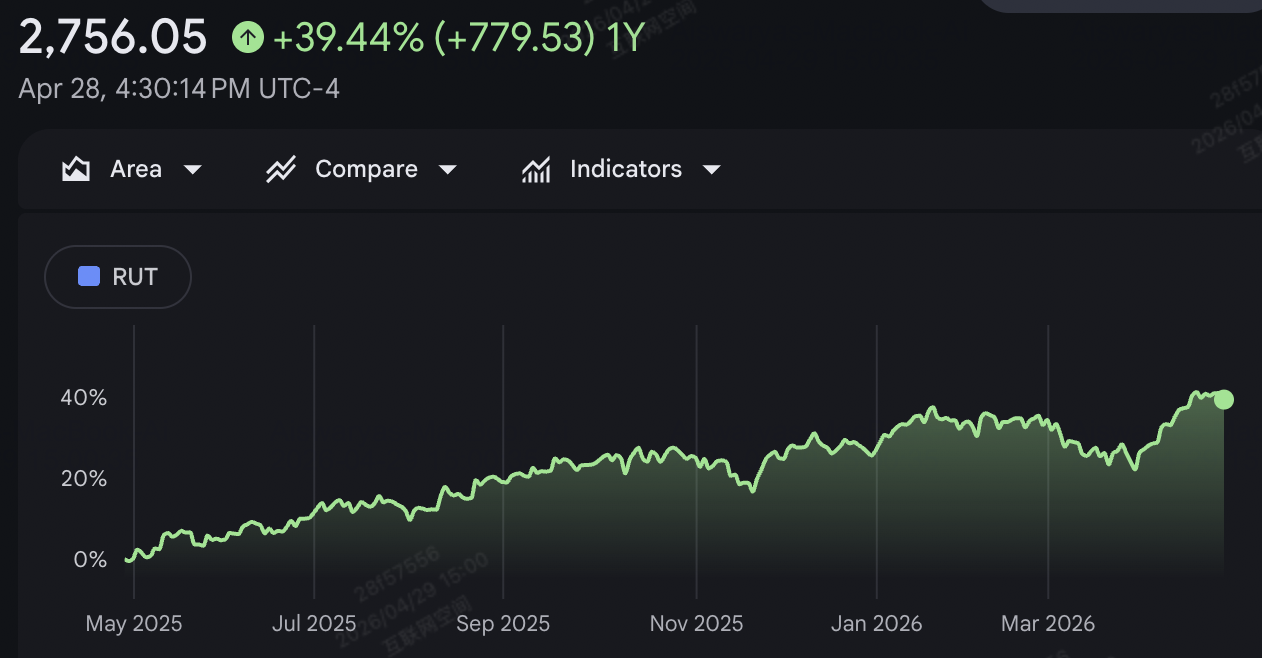Screen dimensions: 1262x658
Task: Click the green endpoint dot on the chart
Action: 1223,400
